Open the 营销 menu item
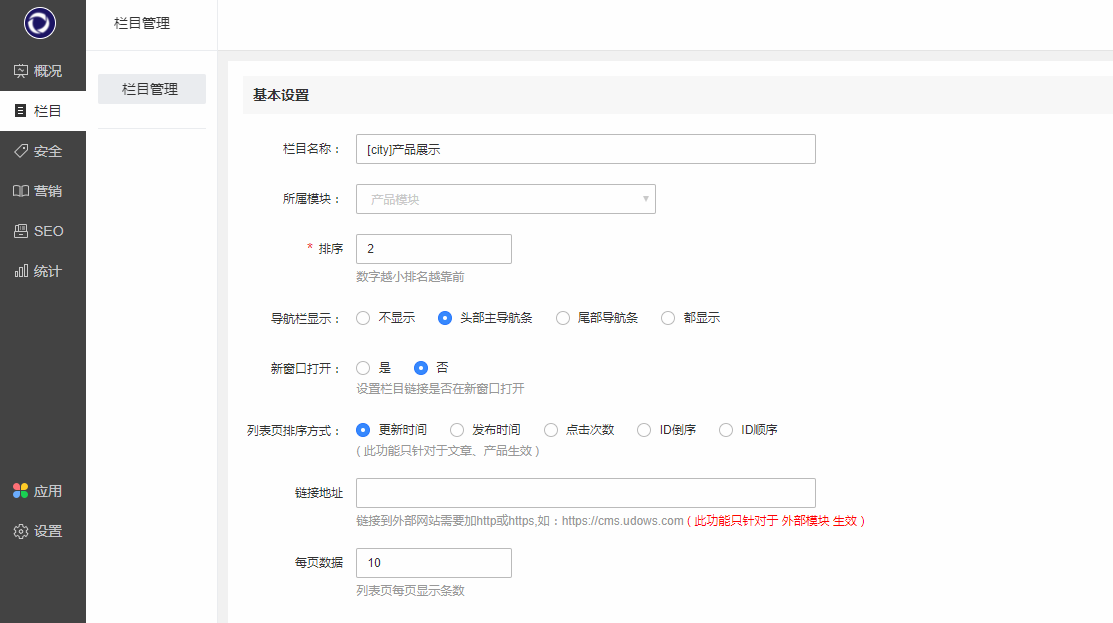Viewport: 1113px width, 623px height. pos(43,191)
